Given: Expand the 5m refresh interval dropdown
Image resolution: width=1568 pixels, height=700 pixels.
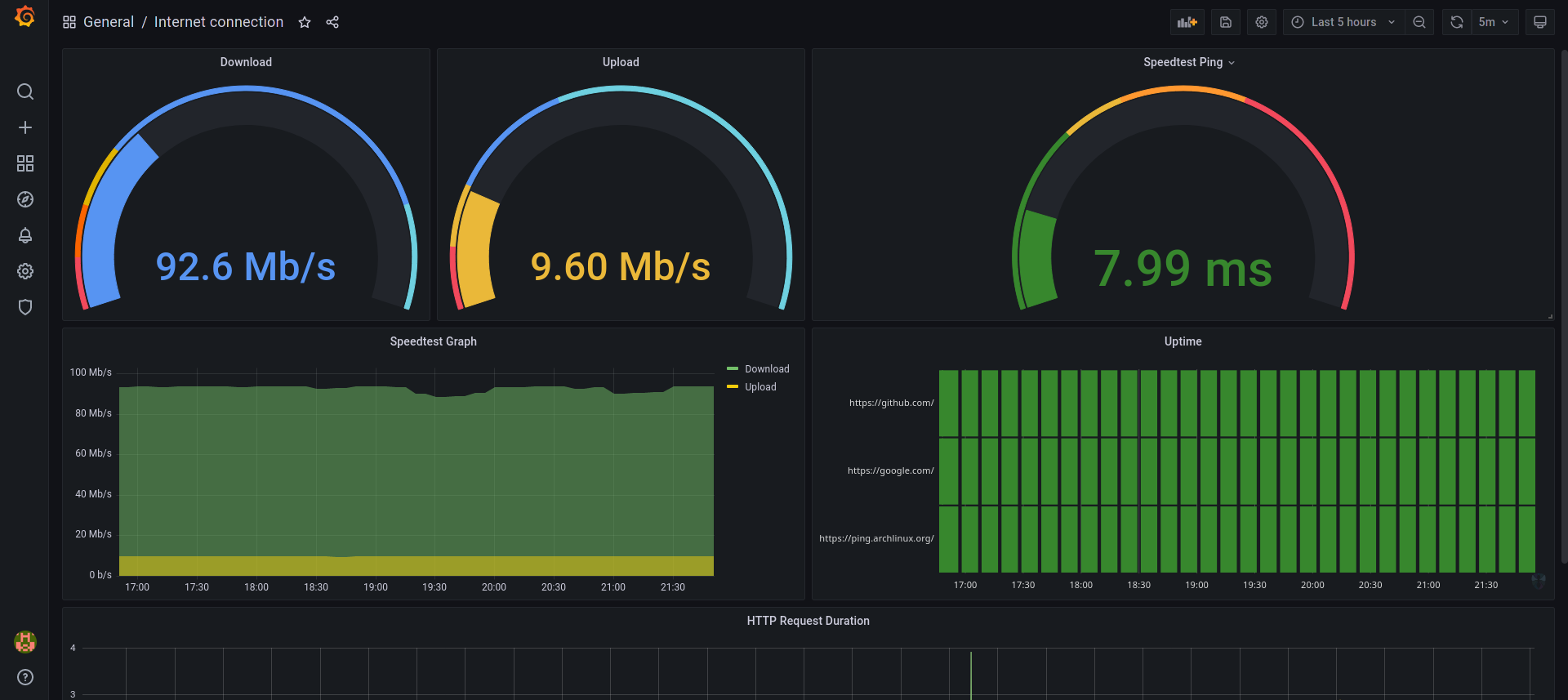Looking at the screenshot, I should pyautogui.click(x=1494, y=22).
